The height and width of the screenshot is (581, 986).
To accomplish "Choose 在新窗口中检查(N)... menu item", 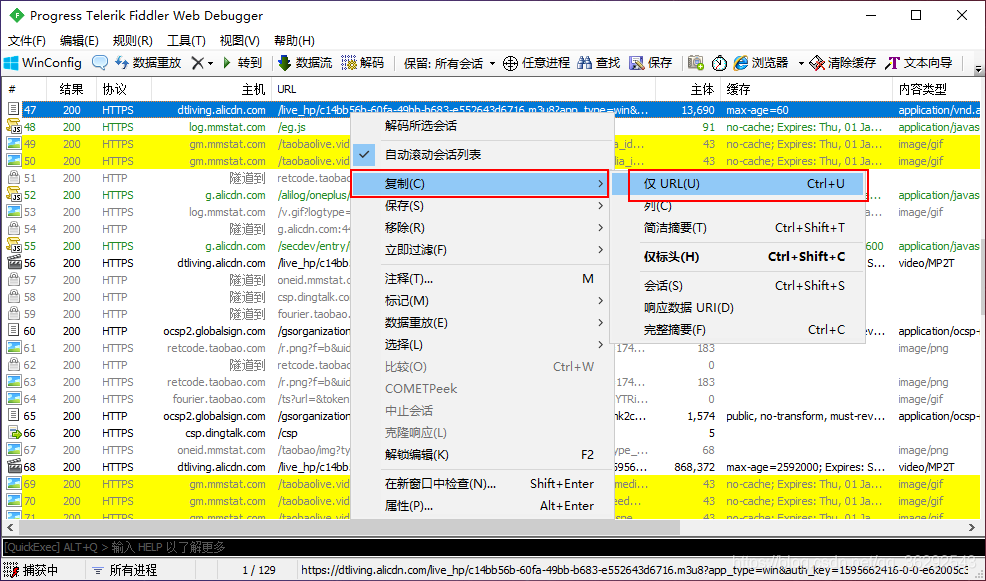I will tap(482, 484).
